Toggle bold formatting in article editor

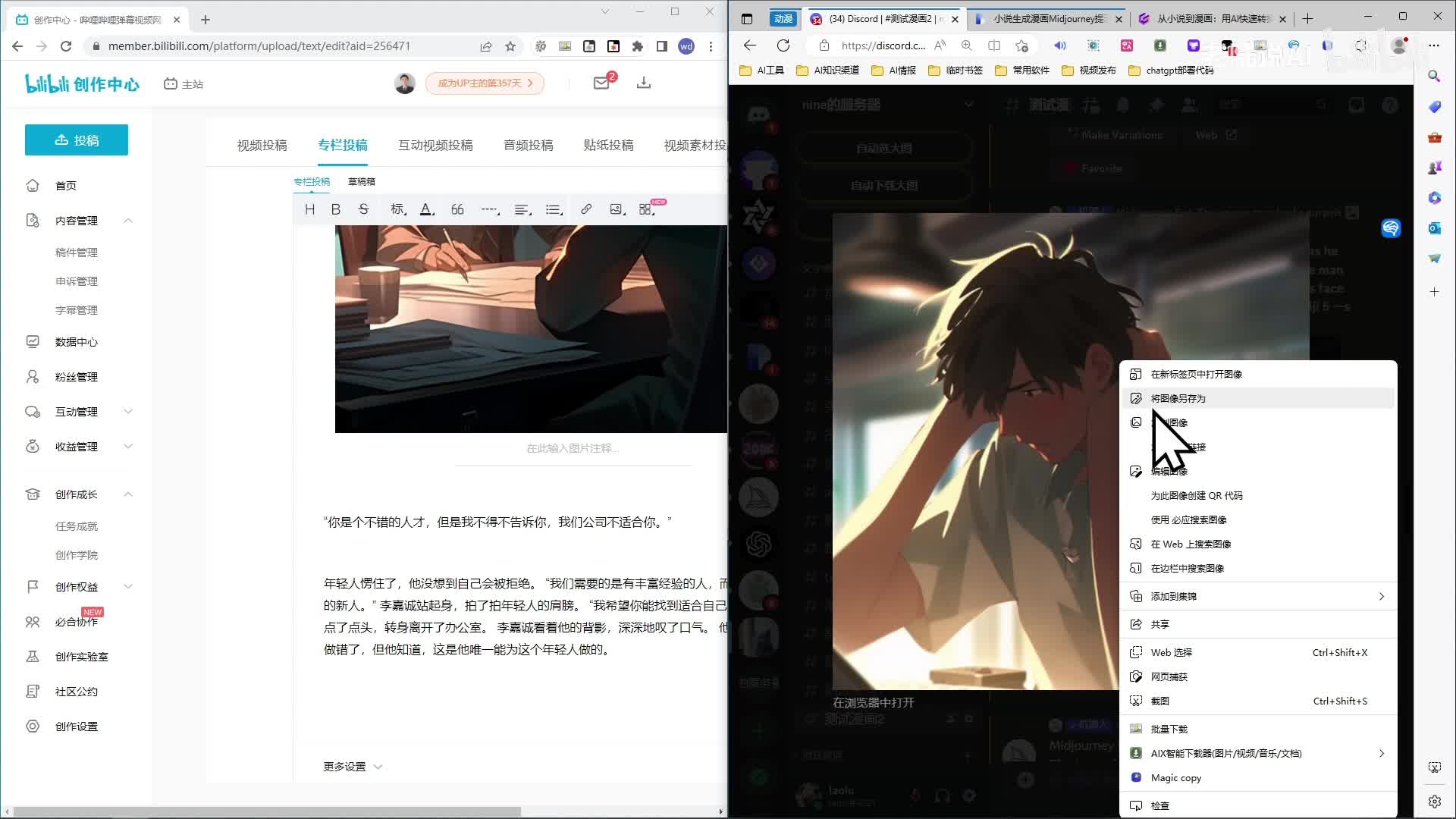336,209
